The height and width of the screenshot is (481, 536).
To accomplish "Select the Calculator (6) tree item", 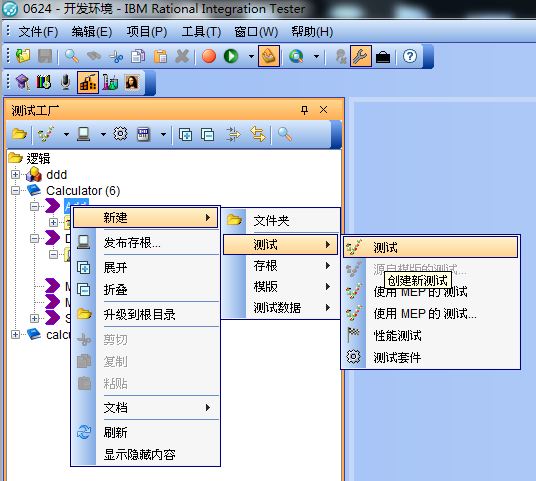I will [83, 190].
